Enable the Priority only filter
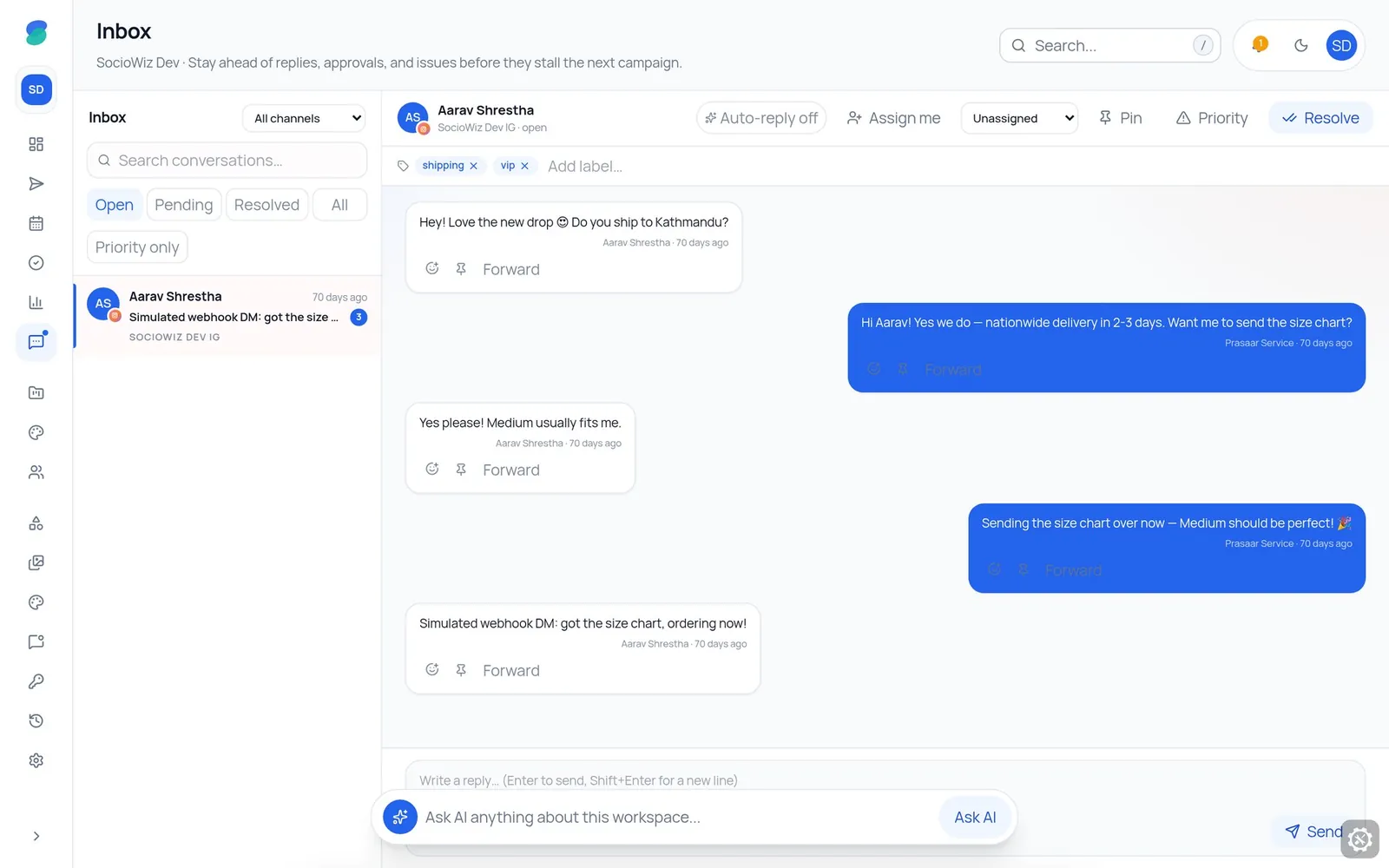The image size is (1389, 868). pyautogui.click(x=137, y=247)
